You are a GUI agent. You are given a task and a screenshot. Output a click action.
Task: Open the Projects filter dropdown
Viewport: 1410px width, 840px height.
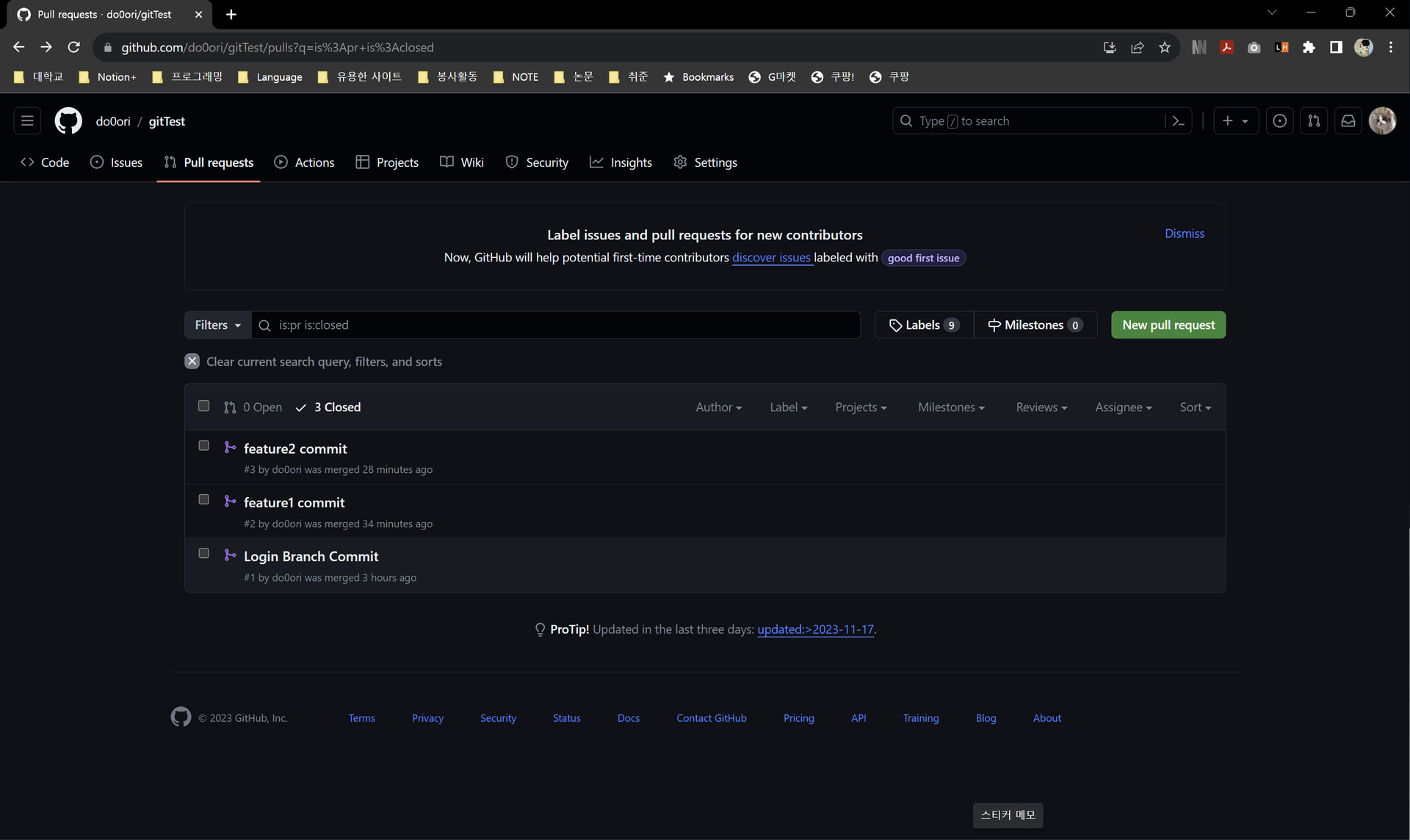click(x=861, y=407)
